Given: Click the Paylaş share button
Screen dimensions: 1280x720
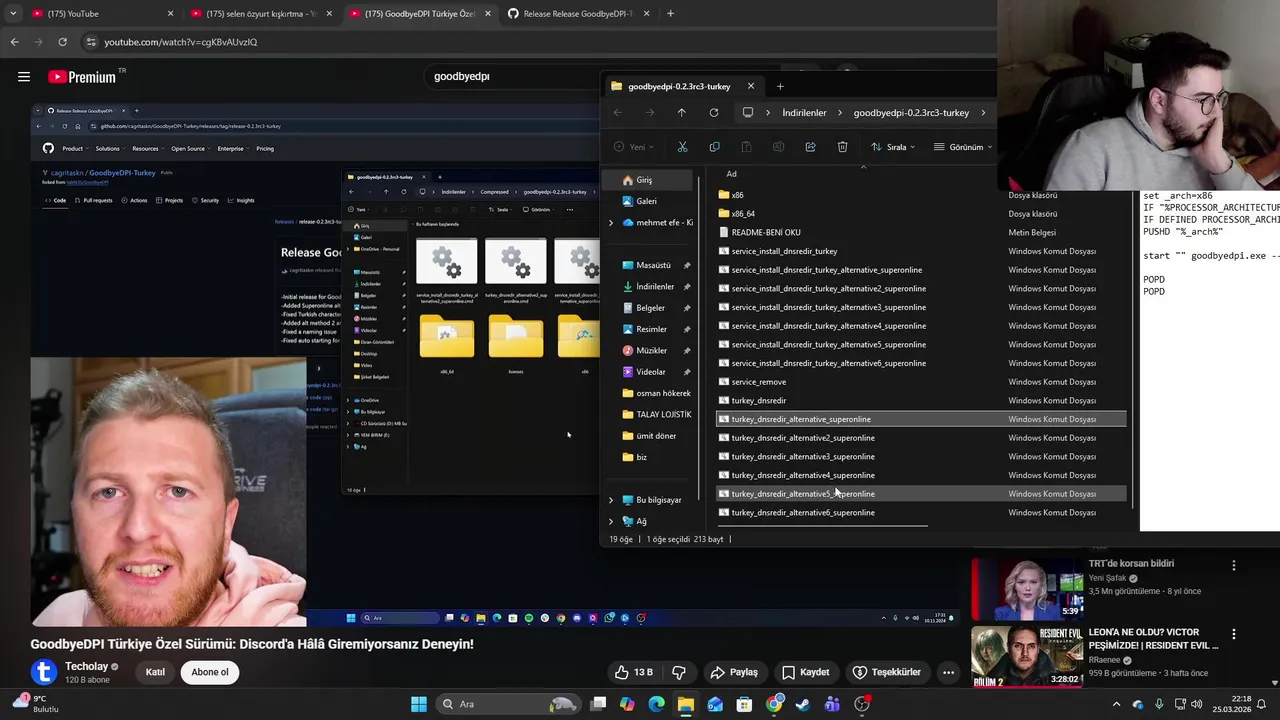Looking at the screenshot, I should point(734,672).
